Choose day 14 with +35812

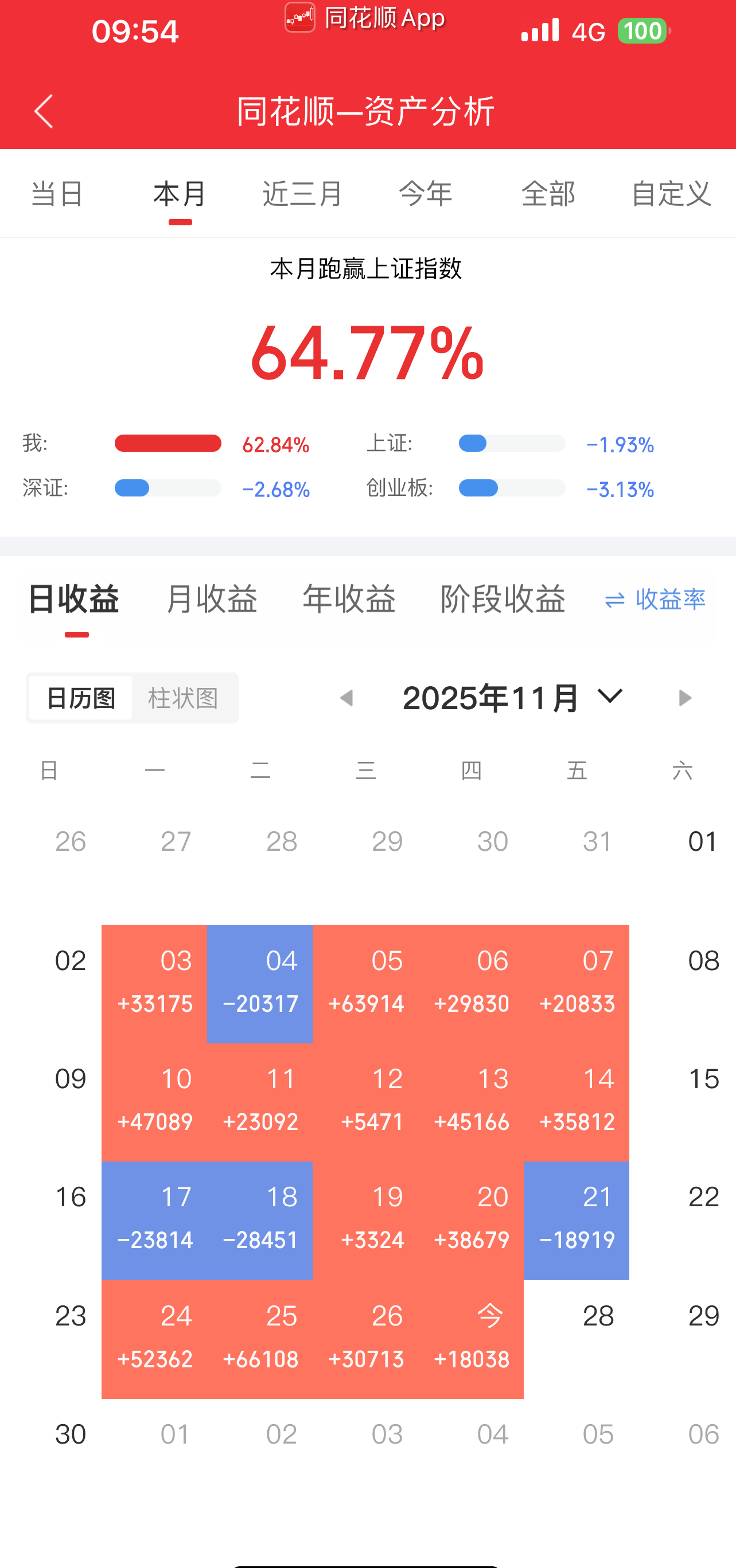tap(577, 1102)
